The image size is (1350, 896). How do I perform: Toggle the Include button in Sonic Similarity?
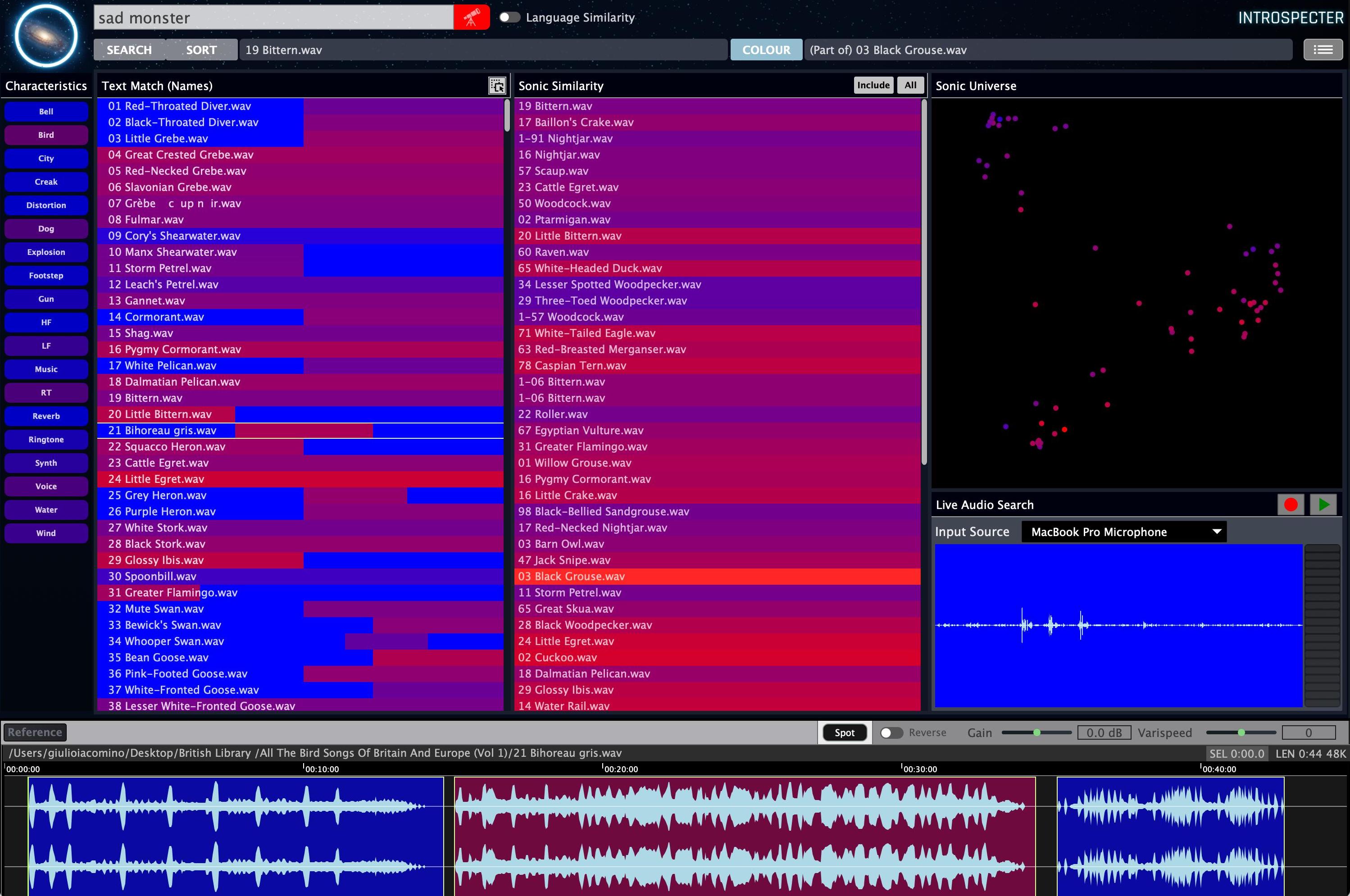coord(873,85)
